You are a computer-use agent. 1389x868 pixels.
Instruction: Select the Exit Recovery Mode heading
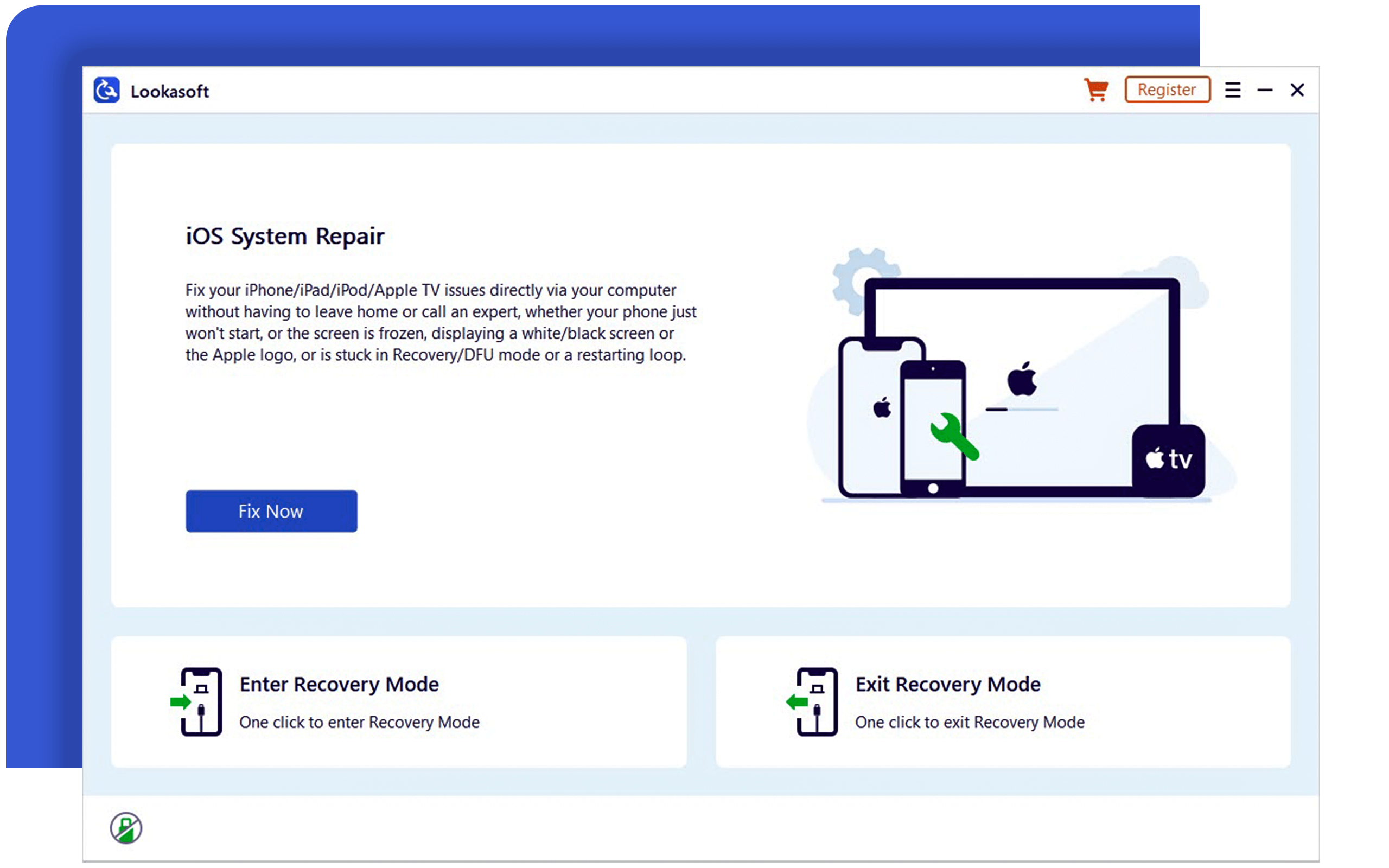948,684
